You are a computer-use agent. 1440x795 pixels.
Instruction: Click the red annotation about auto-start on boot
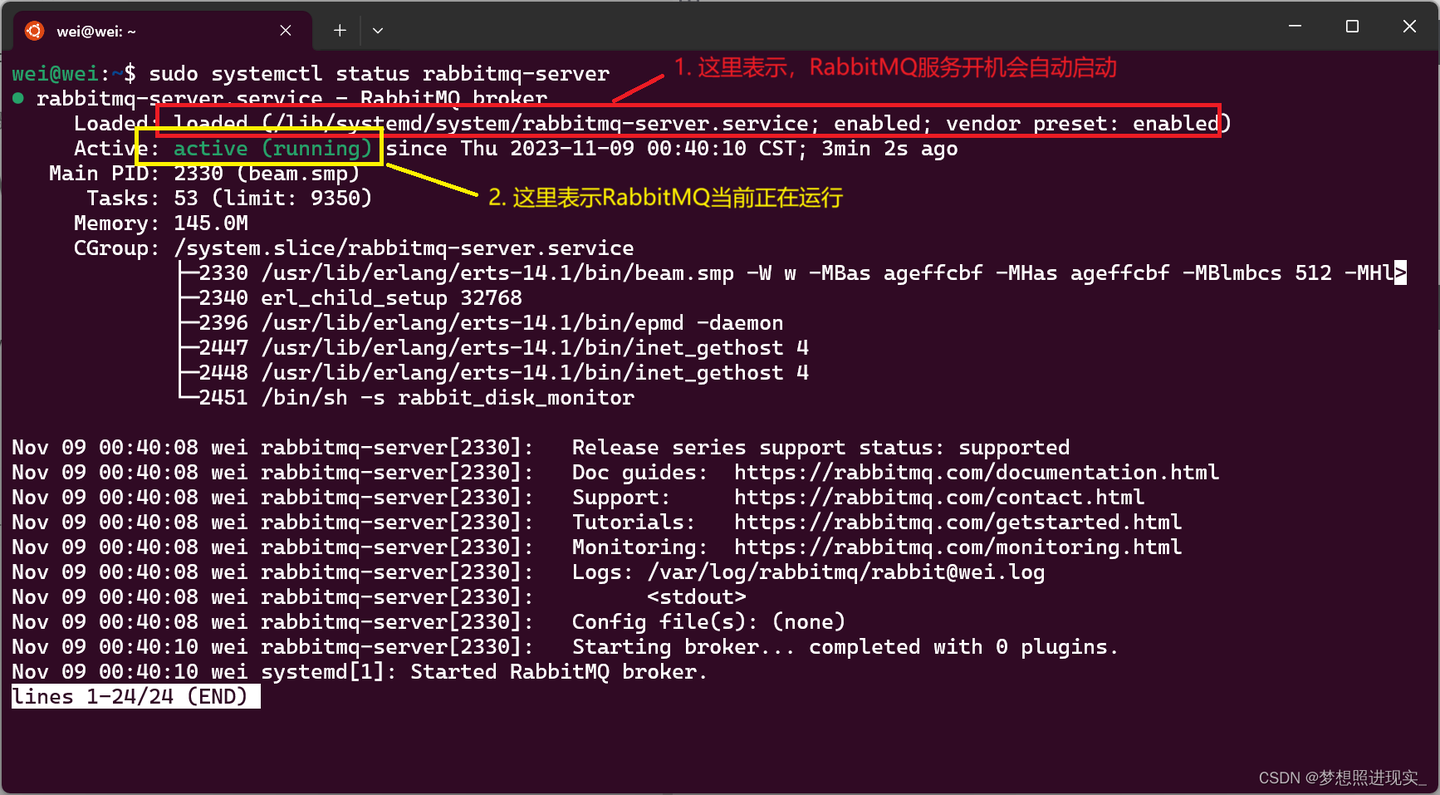895,68
